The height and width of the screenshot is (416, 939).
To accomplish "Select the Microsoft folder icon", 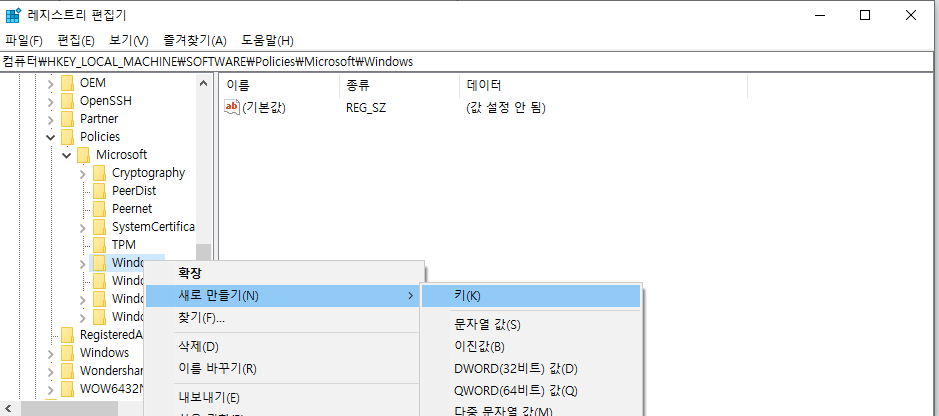I will 84,154.
